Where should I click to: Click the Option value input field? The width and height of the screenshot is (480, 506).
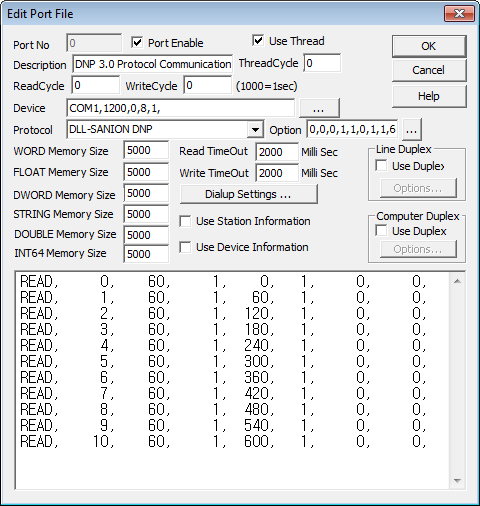pos(352,129)
